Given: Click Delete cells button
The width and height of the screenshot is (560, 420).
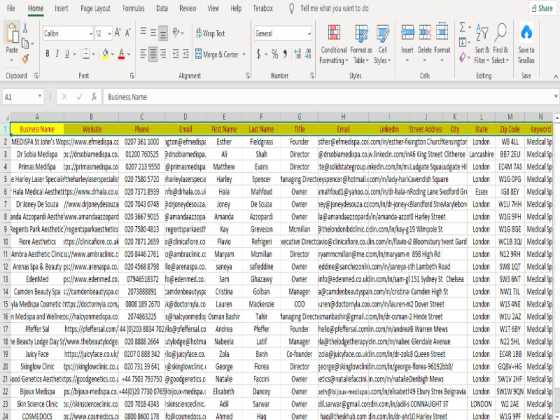Looking at the screenshot, I should coord(425,43).
